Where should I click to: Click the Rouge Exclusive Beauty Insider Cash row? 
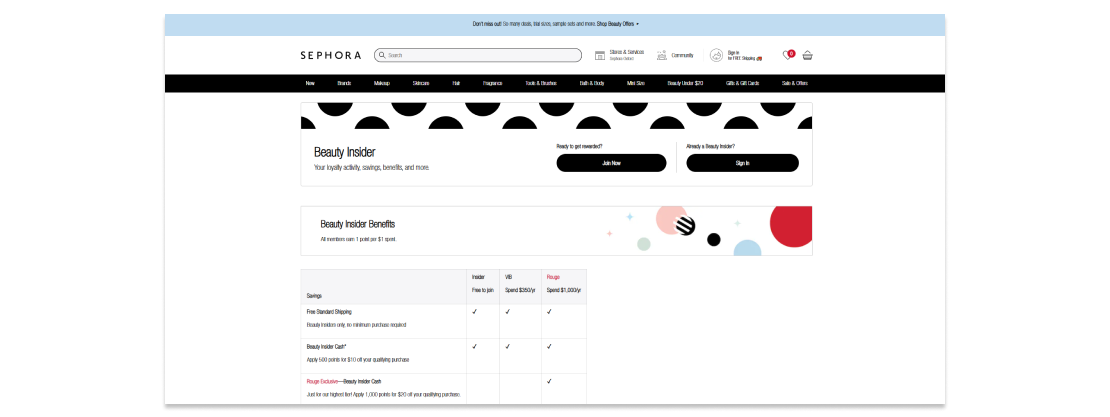pyautogui.click(x=344, y=382)
